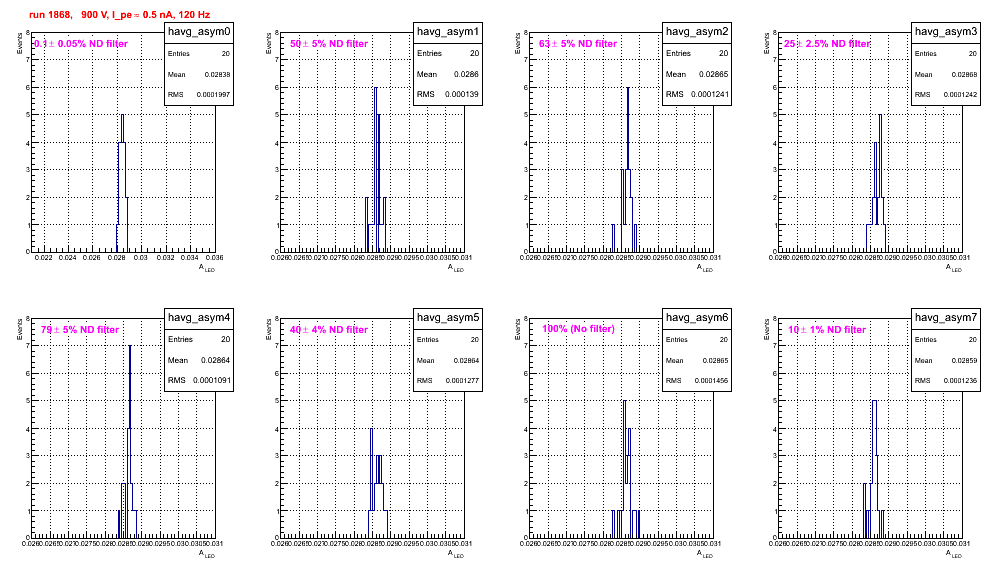Click RMS value 0.0001242
Image resolution: width=996 pixels, height=572 pixels.
(x=960, y=95)
